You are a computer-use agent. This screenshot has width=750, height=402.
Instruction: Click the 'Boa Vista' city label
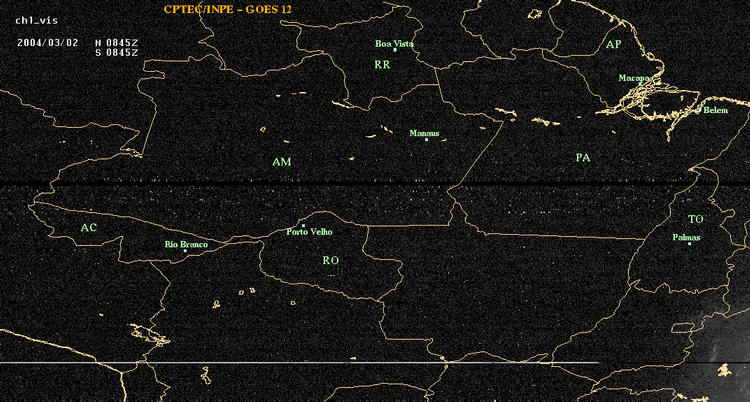pos(394,44)
